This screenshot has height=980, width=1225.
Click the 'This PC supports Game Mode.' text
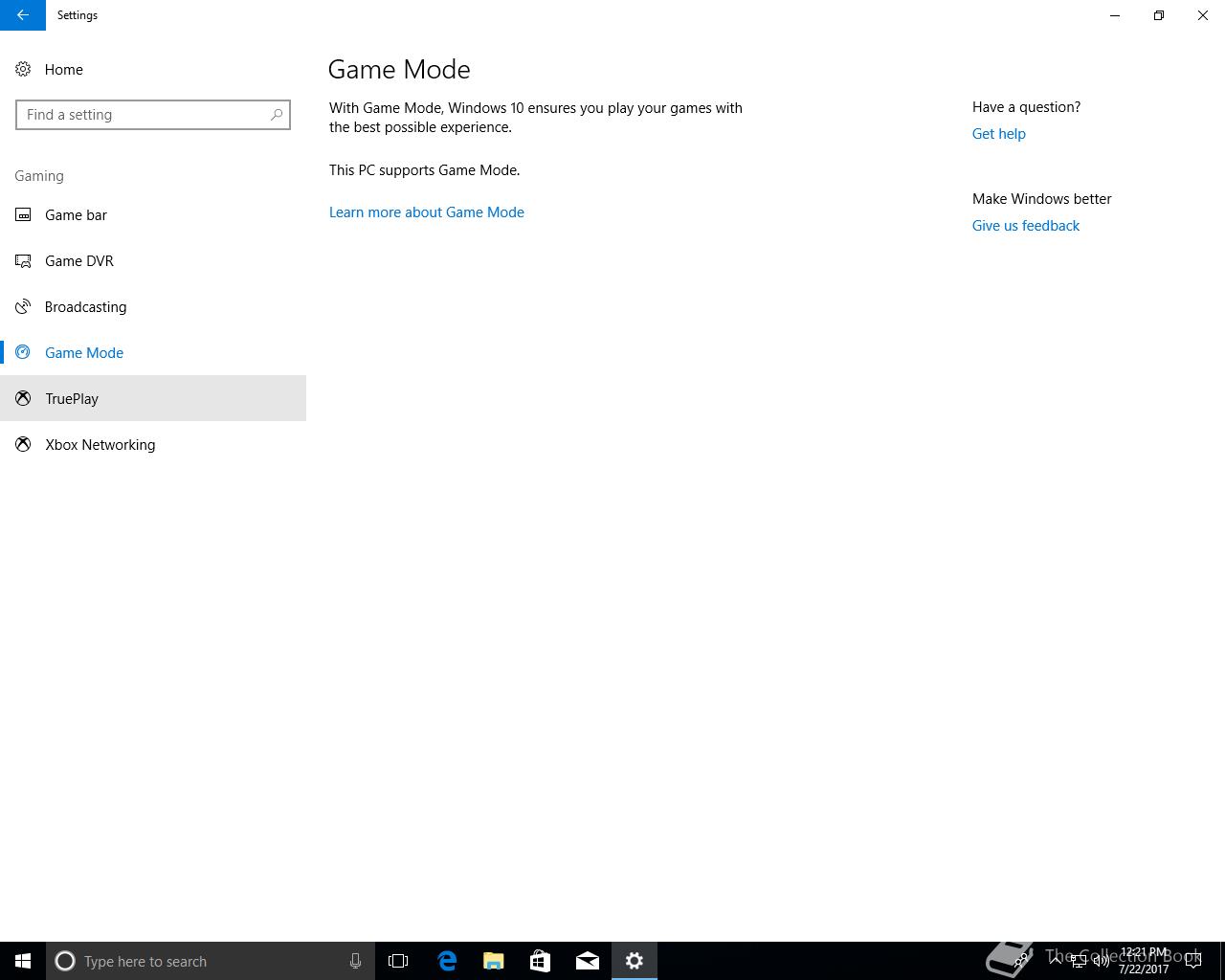pos(425,170)
